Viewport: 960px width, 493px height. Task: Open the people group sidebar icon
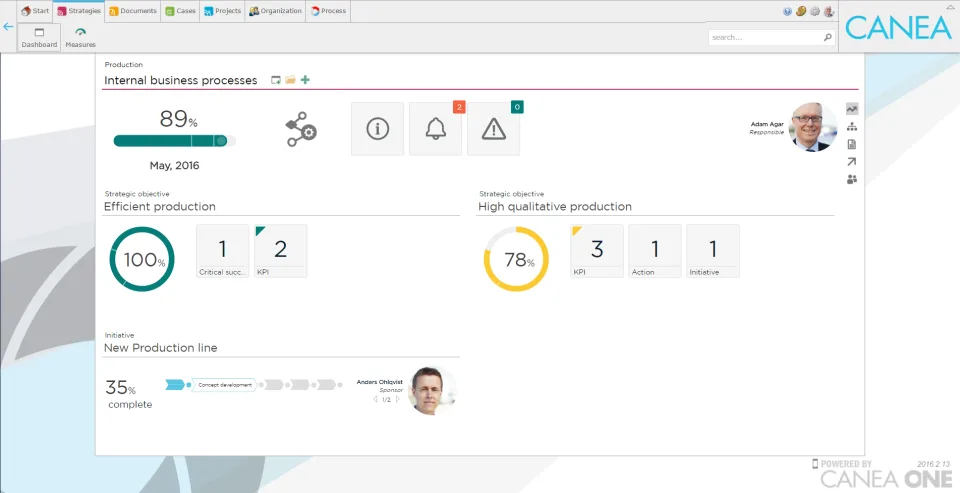point(852,179)
